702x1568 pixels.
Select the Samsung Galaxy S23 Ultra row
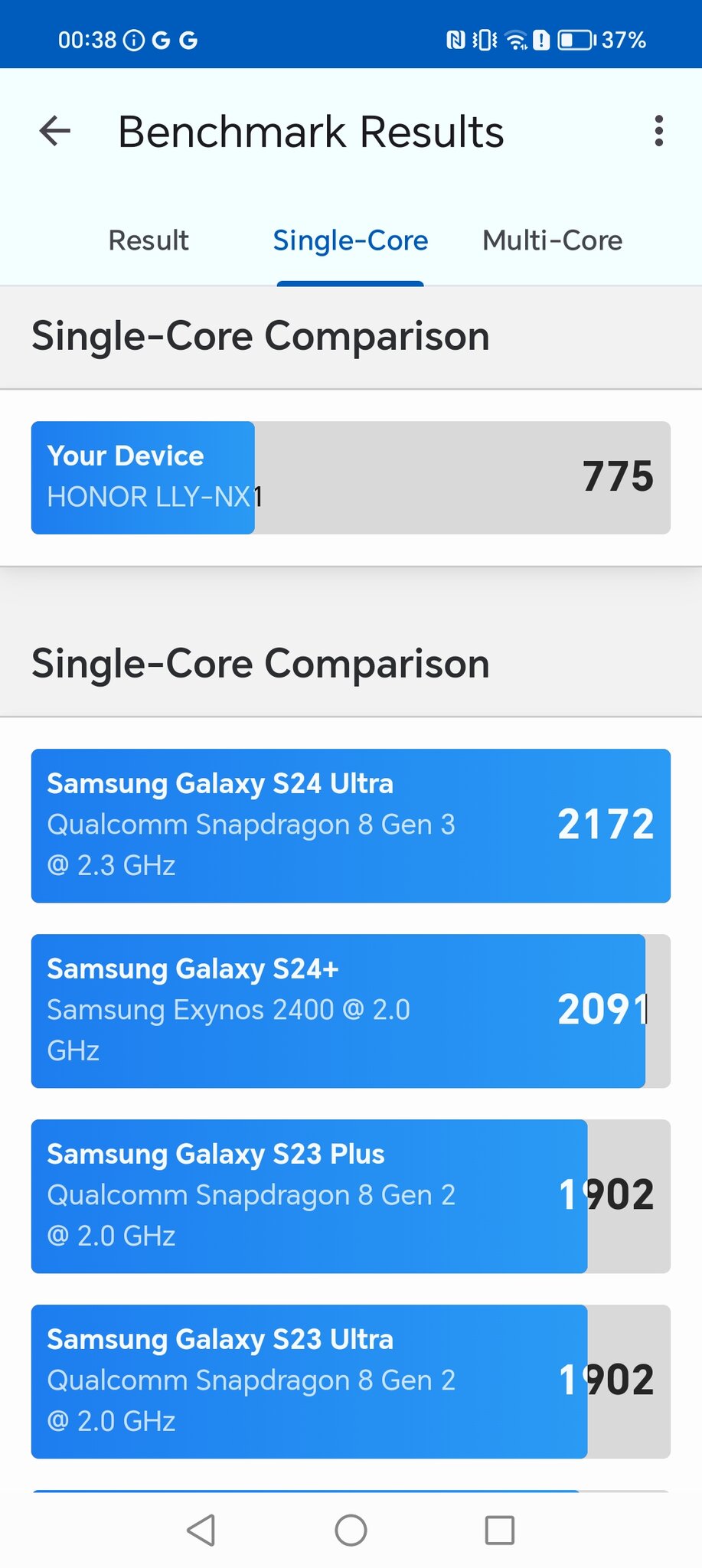351,1381
